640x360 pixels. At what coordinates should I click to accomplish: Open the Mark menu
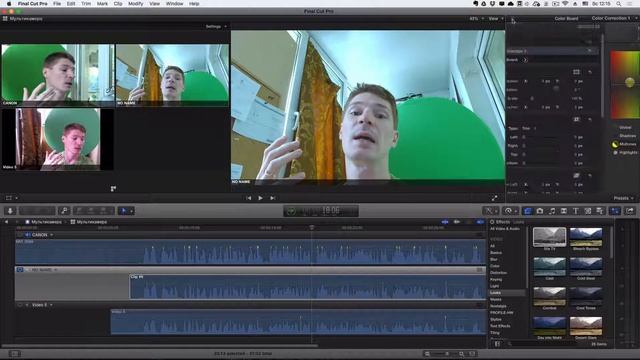[102, 3]
